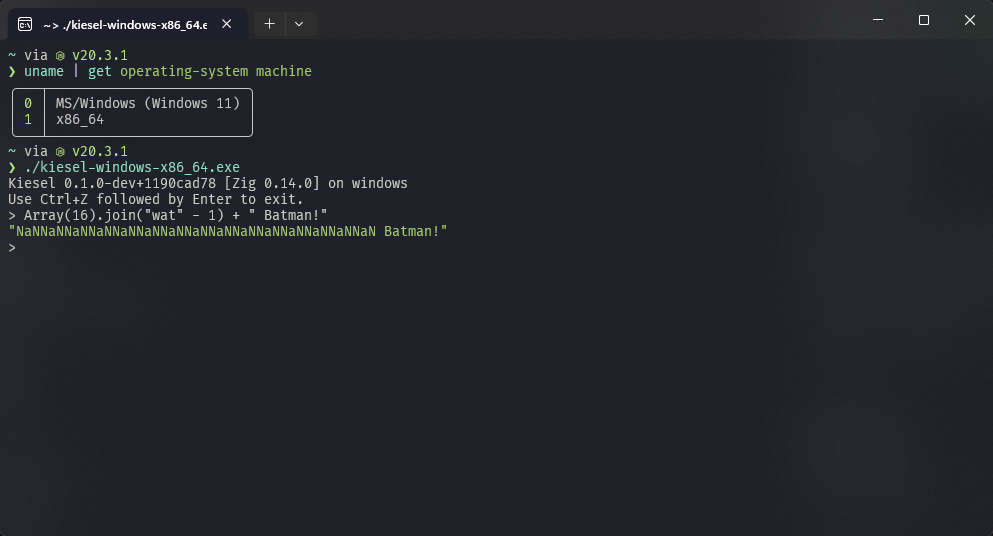Click the first 'v20.3.1' Node version text
Screen dimensions: 993x536
coord(99,55)
